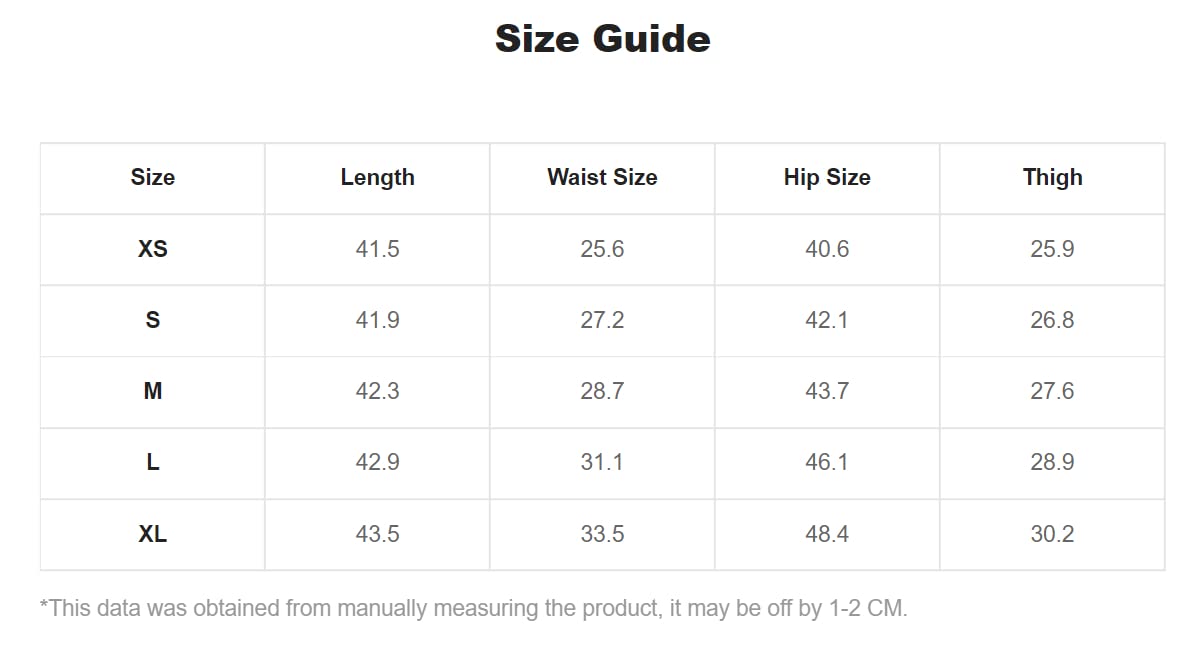
Task: Select the L size row label
Action: (152, 462)
